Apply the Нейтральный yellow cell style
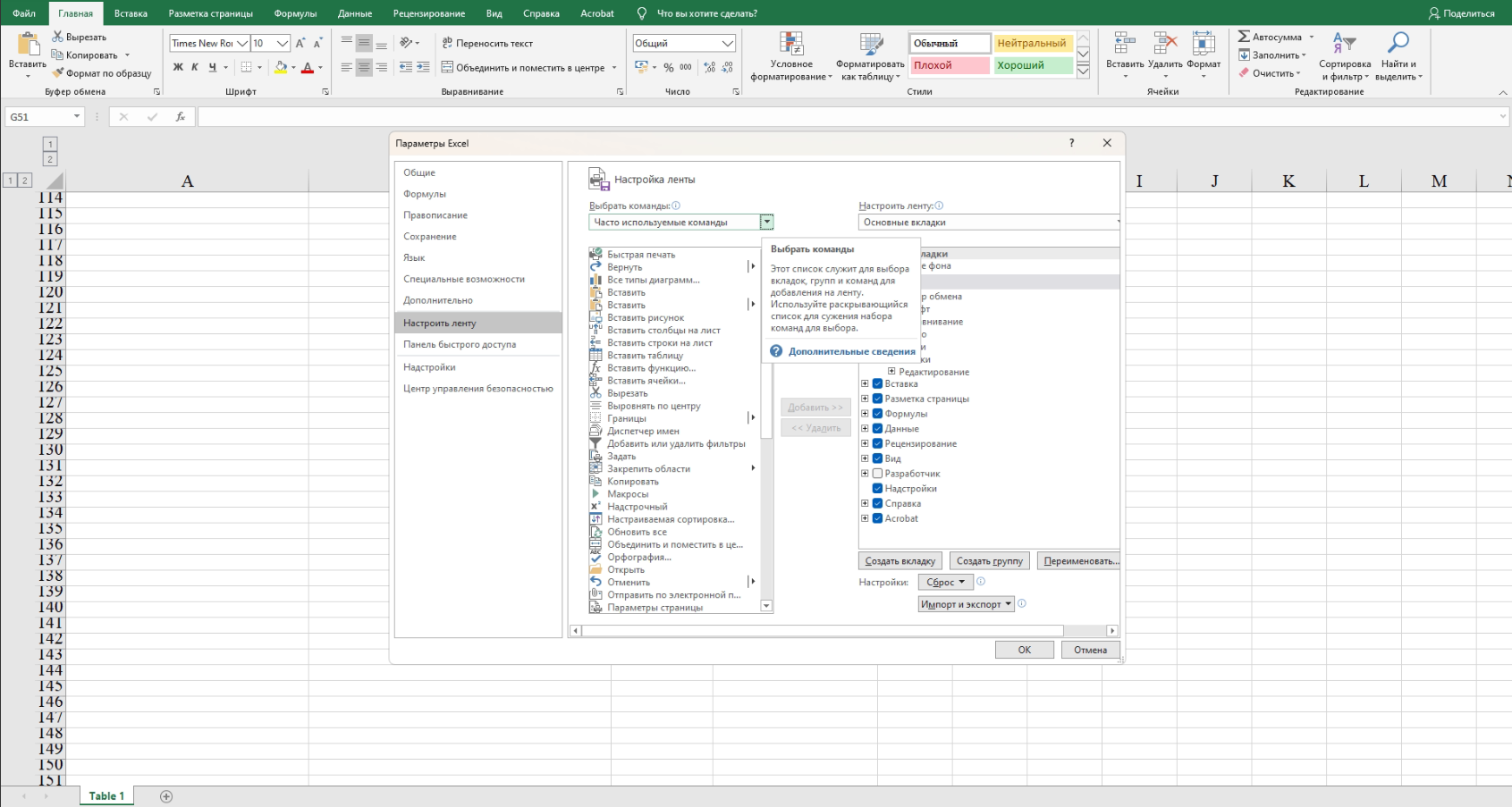The height and width of the screenshot is (807, 1512). [1033, 43]
